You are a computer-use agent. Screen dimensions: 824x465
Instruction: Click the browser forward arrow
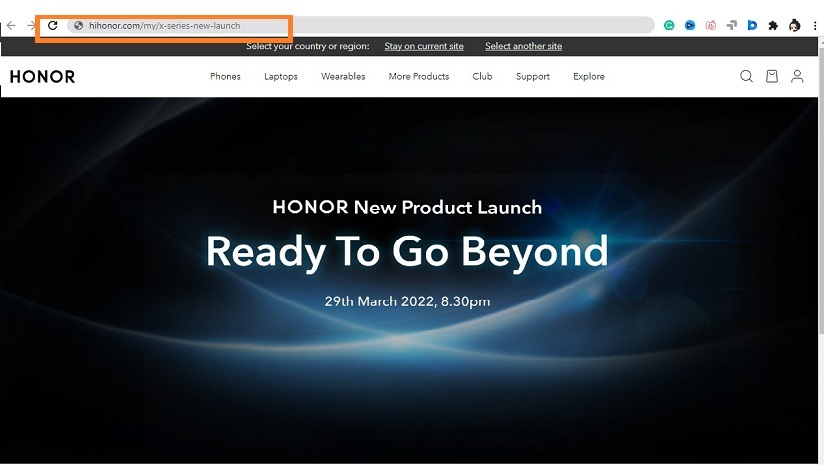coord(31,25)
